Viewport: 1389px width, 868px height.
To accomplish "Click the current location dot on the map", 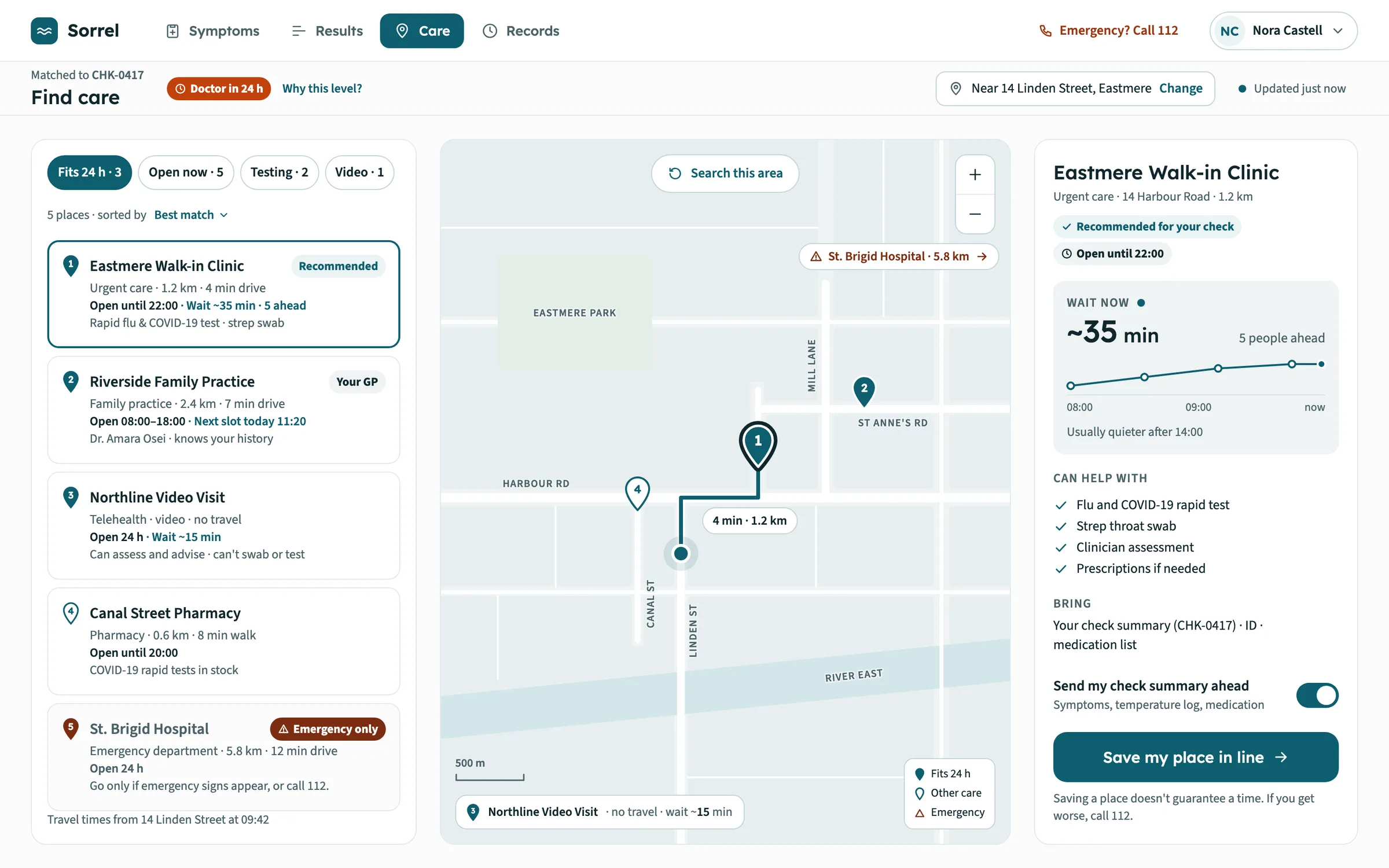I will point(681,554).
